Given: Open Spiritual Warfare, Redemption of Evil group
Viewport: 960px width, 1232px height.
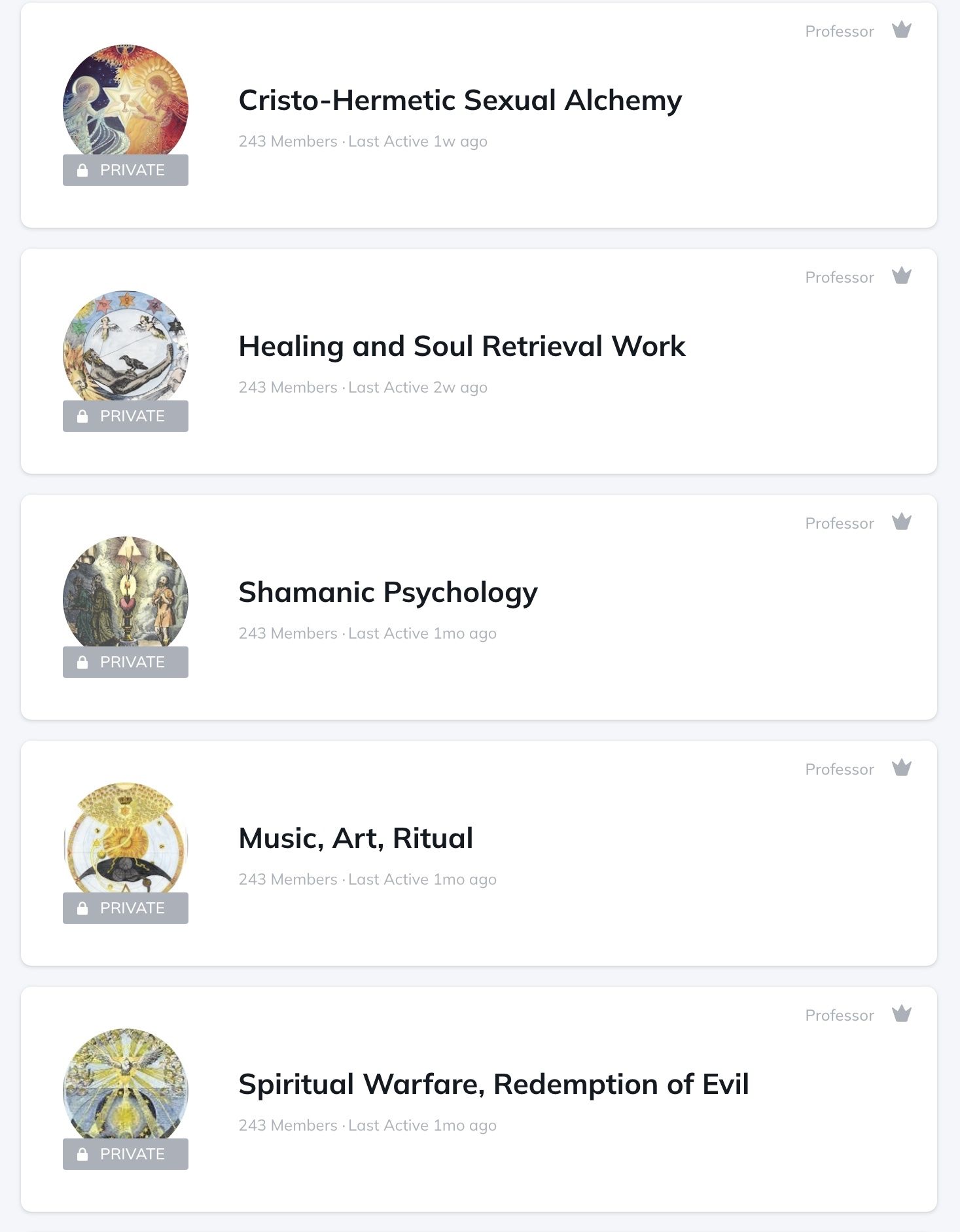Looking at the screenshot, I should pos(493,1085).
